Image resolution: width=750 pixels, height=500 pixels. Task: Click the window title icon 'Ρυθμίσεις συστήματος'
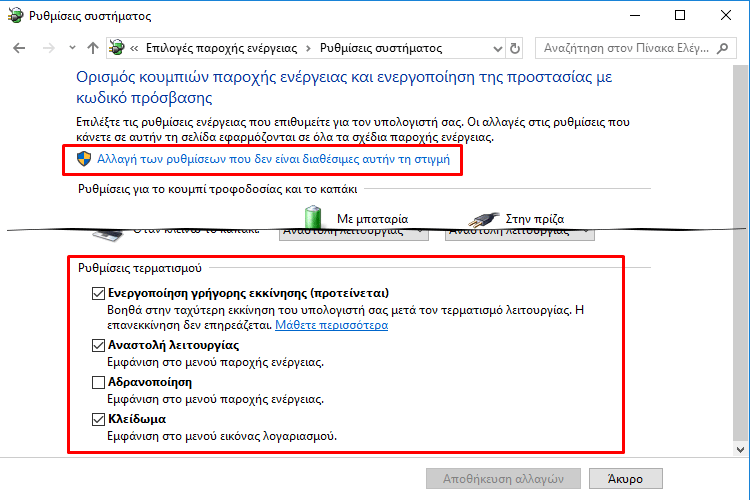click(15, 15)
